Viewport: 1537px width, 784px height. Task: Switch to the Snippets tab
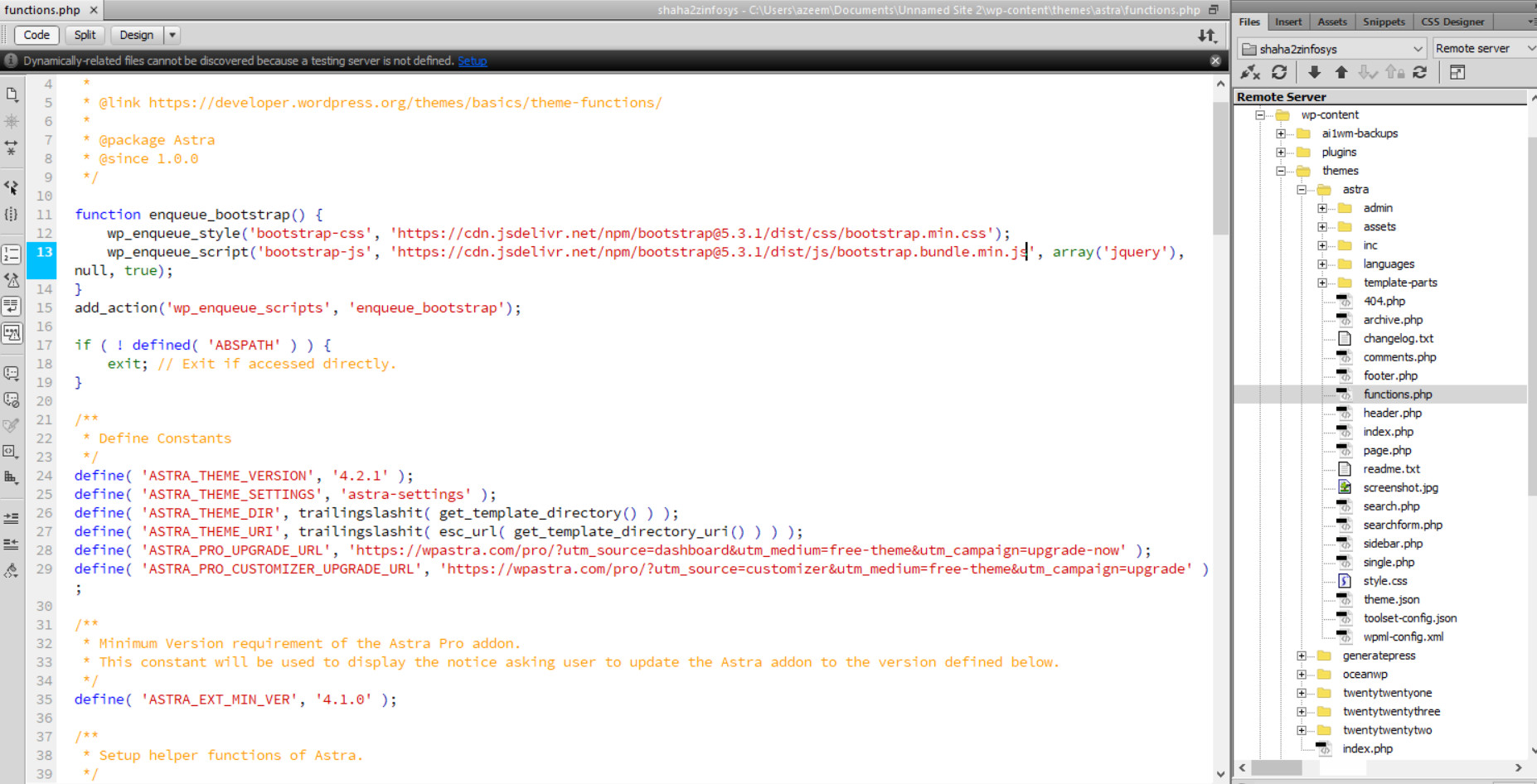coord(1384,22)
